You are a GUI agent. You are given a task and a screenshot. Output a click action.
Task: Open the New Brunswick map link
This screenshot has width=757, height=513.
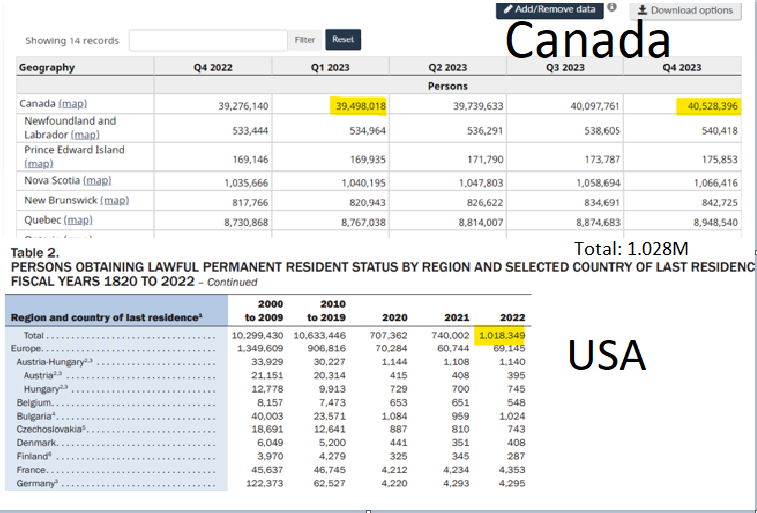pos(115,200)
